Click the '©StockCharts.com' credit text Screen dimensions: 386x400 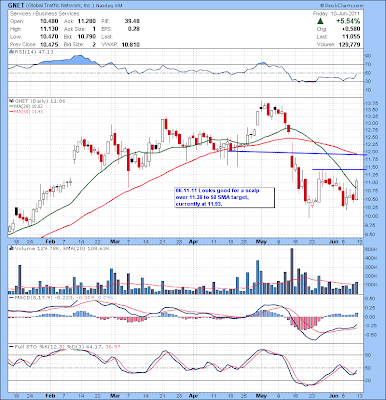point(342,6)
